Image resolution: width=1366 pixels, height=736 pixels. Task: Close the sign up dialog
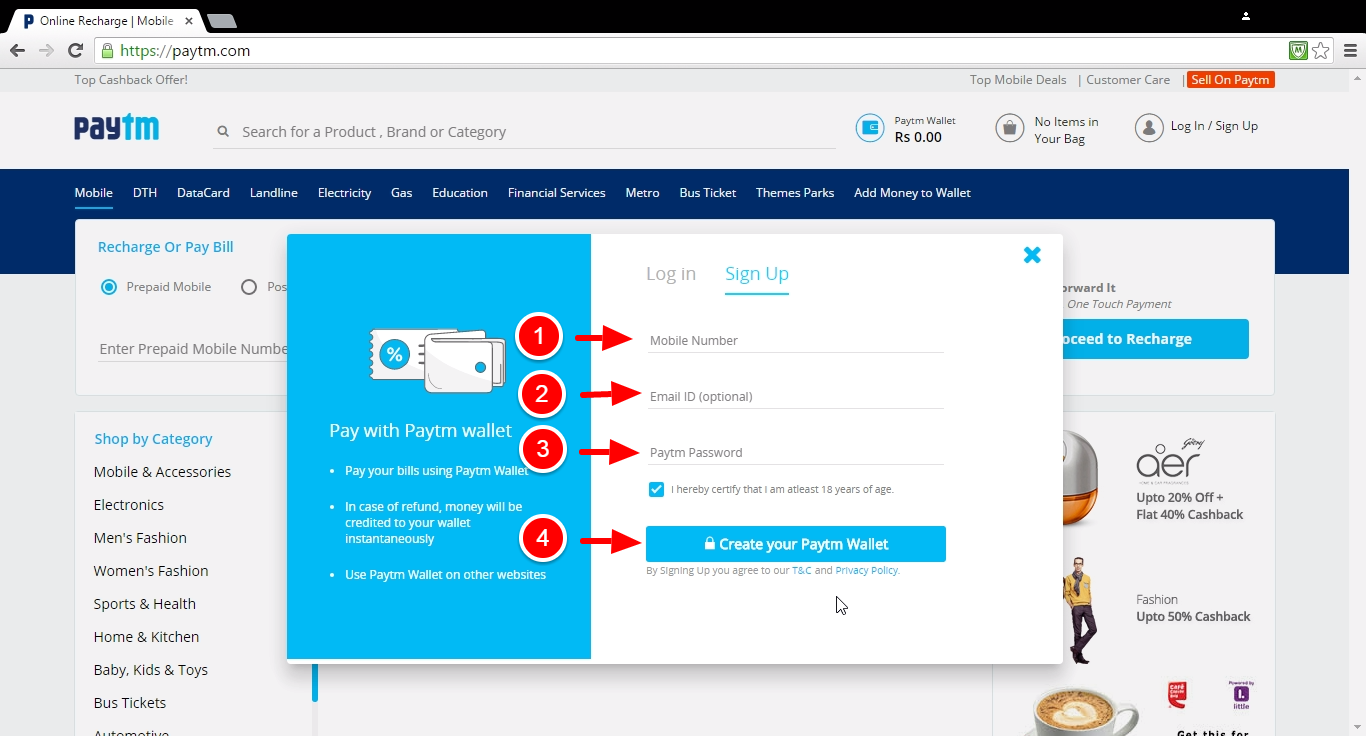pyautogui.click(x=1032, y=255)
